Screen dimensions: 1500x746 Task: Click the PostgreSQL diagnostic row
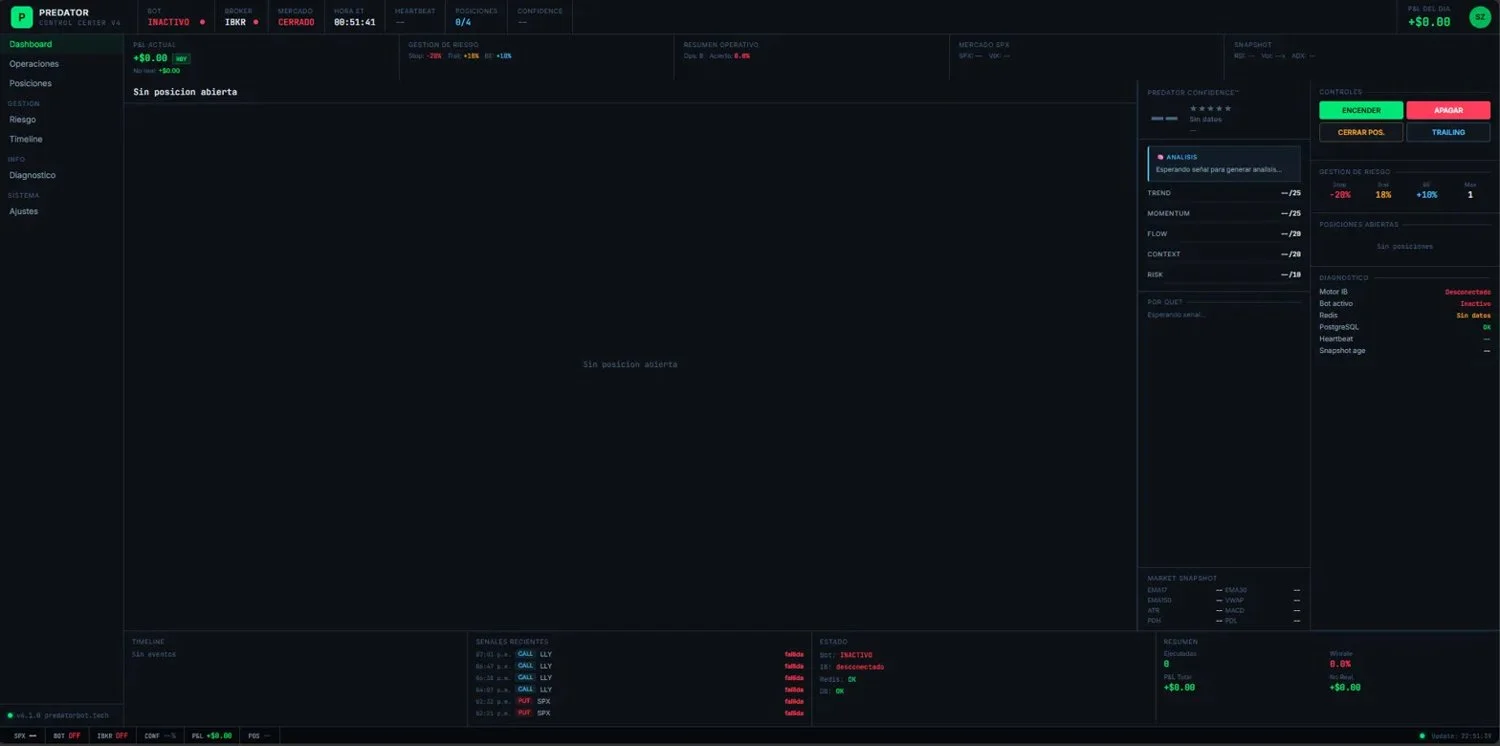click(x=1405, y=327)
